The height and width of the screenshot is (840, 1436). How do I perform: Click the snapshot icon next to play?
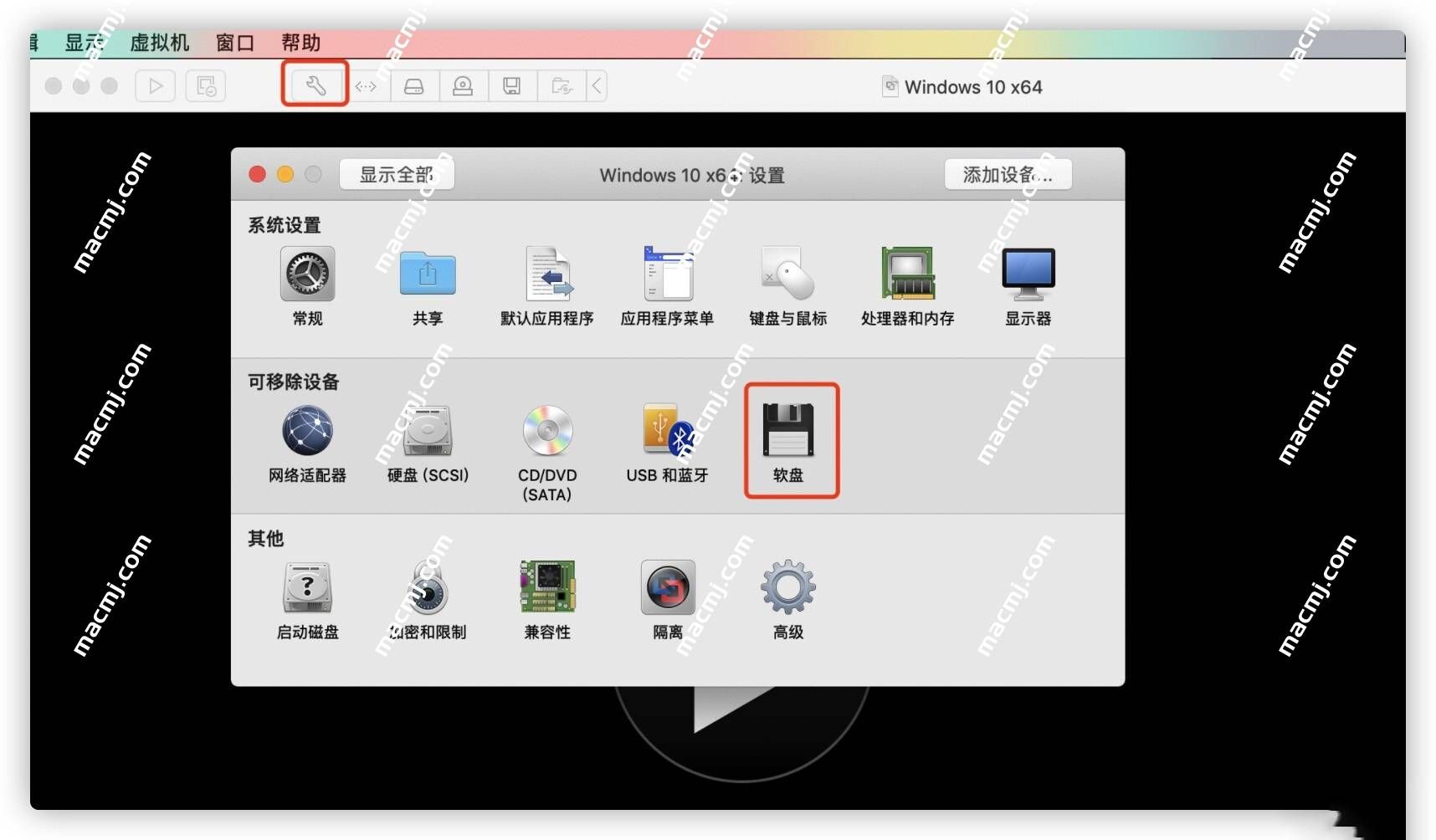pyautogui.click(x=206, y=85)
